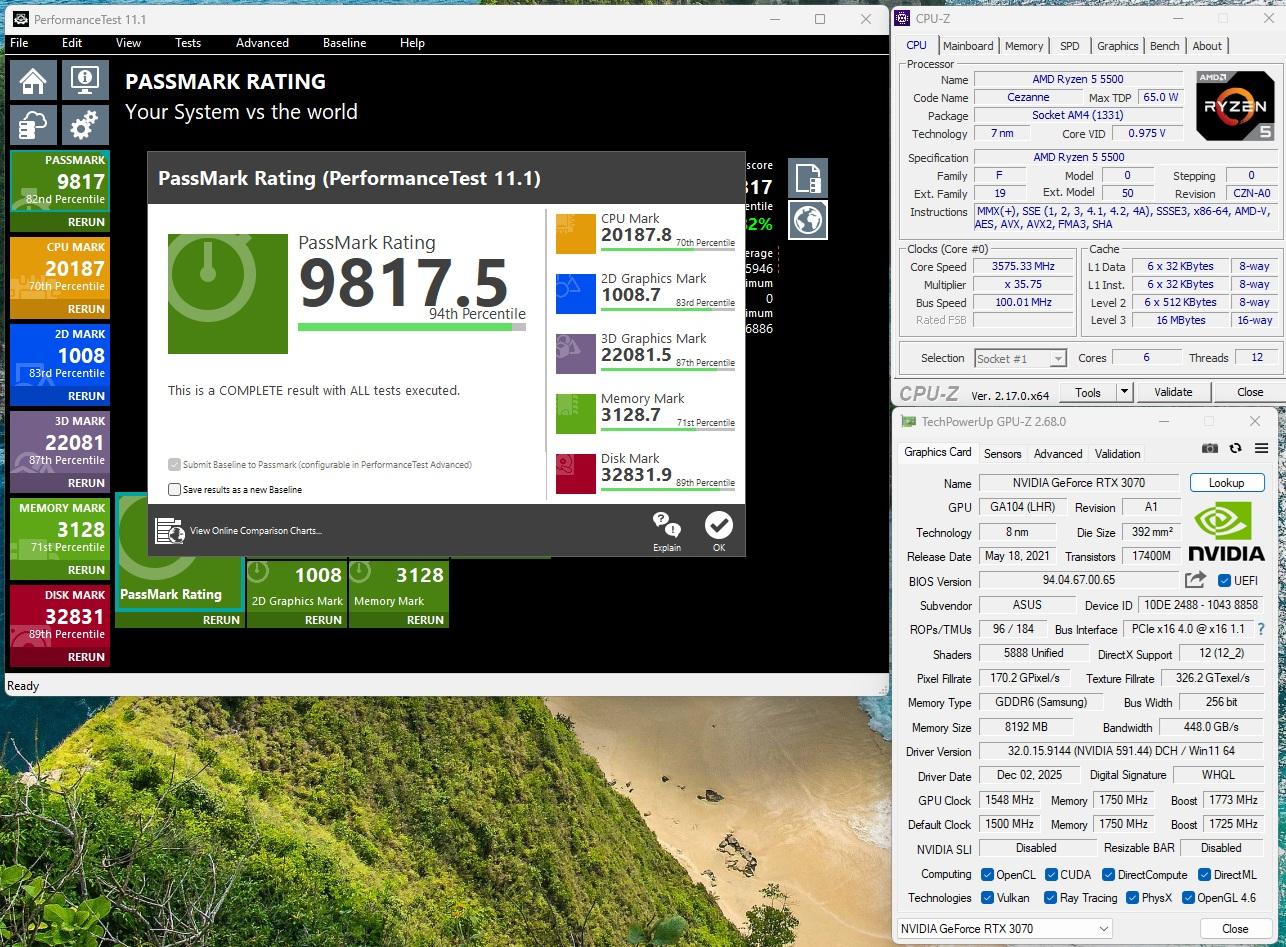Switch to the Sensors tab in GPU-Z
Screen dimensions: 1286x947
1002,453
